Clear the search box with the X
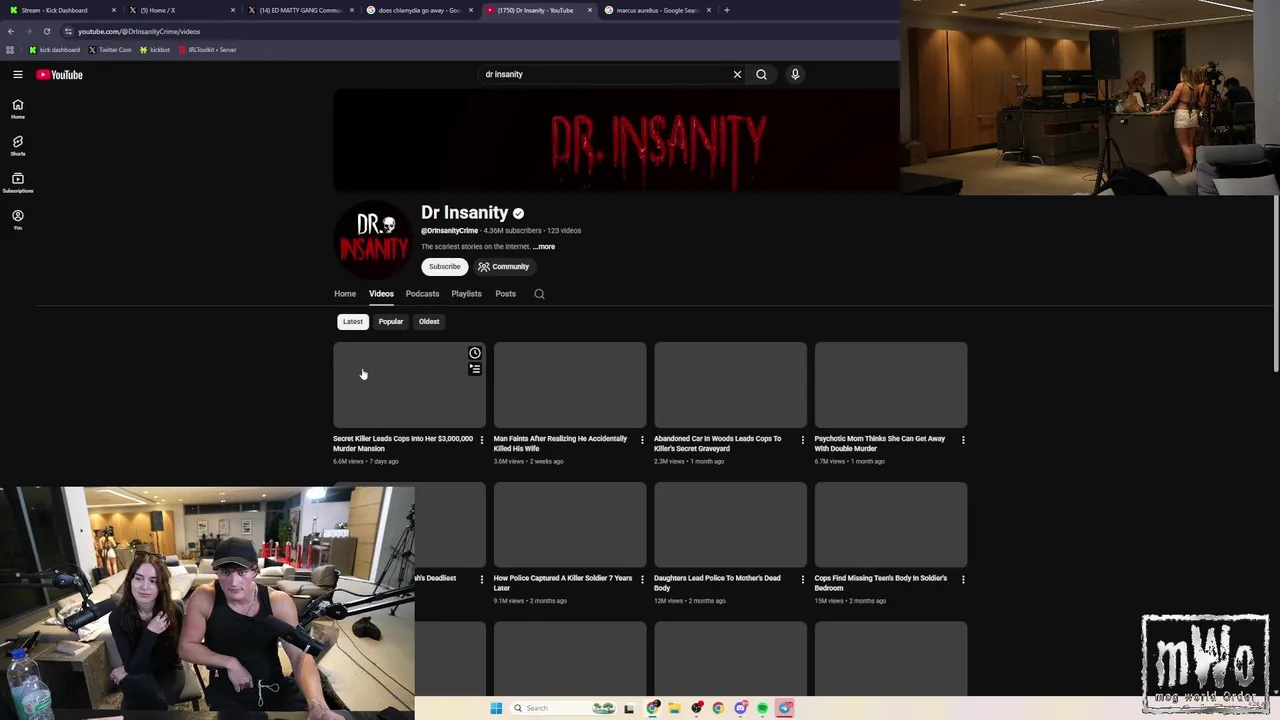The width and height of the screenshot is (1280, 720). [x=737, y=74]
